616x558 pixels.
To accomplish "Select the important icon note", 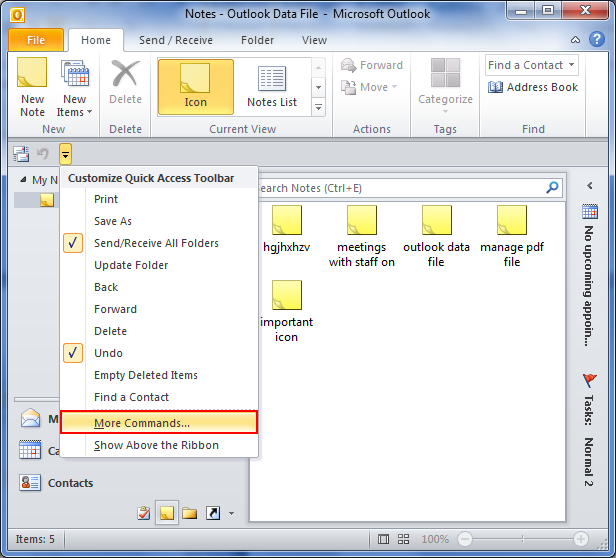I will [287, 312].
